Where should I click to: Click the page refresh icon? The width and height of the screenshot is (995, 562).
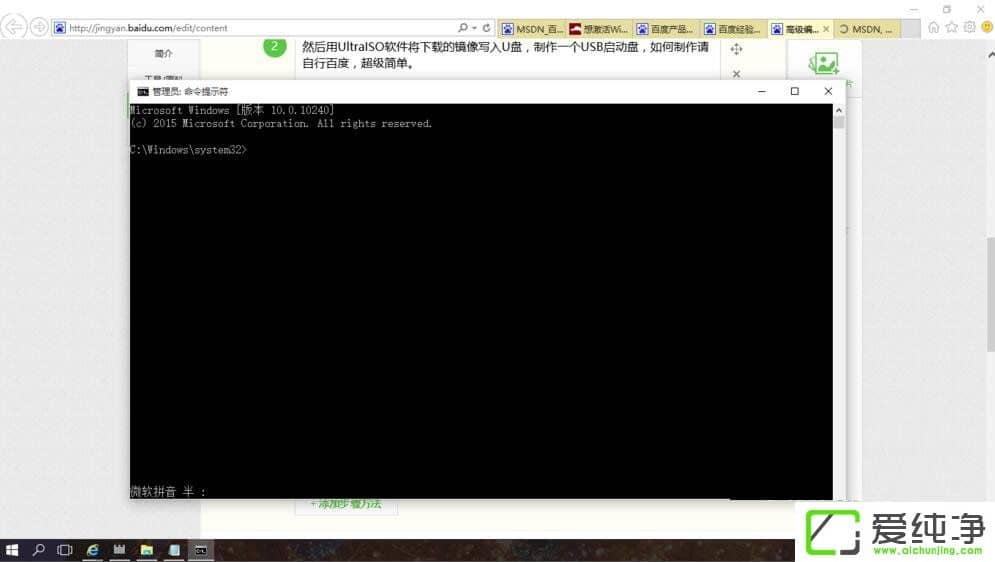(486, 28)
